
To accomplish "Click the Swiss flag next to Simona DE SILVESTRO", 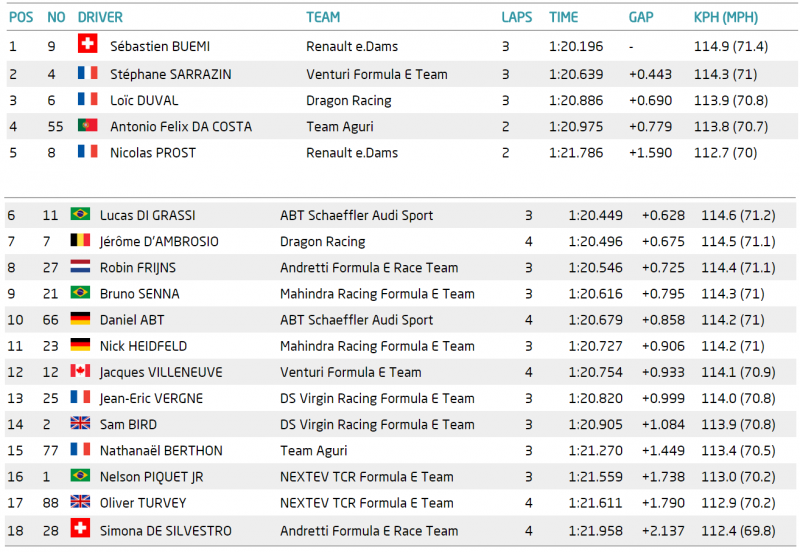I will 80,528.
